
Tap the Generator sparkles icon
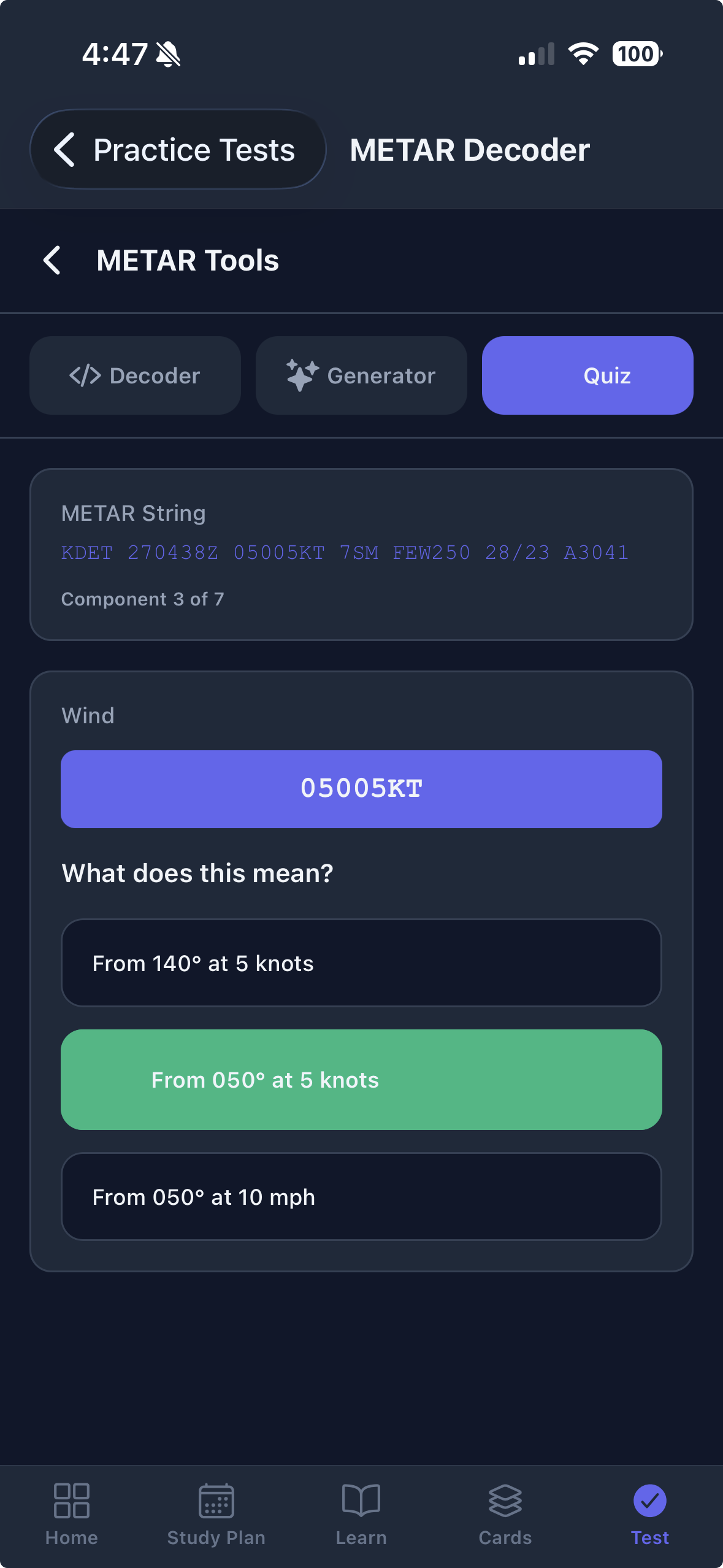coord(302,375)
